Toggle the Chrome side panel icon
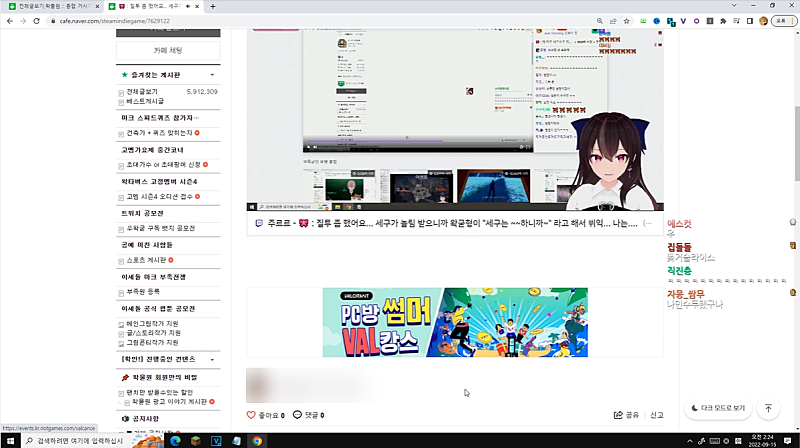 749,21
